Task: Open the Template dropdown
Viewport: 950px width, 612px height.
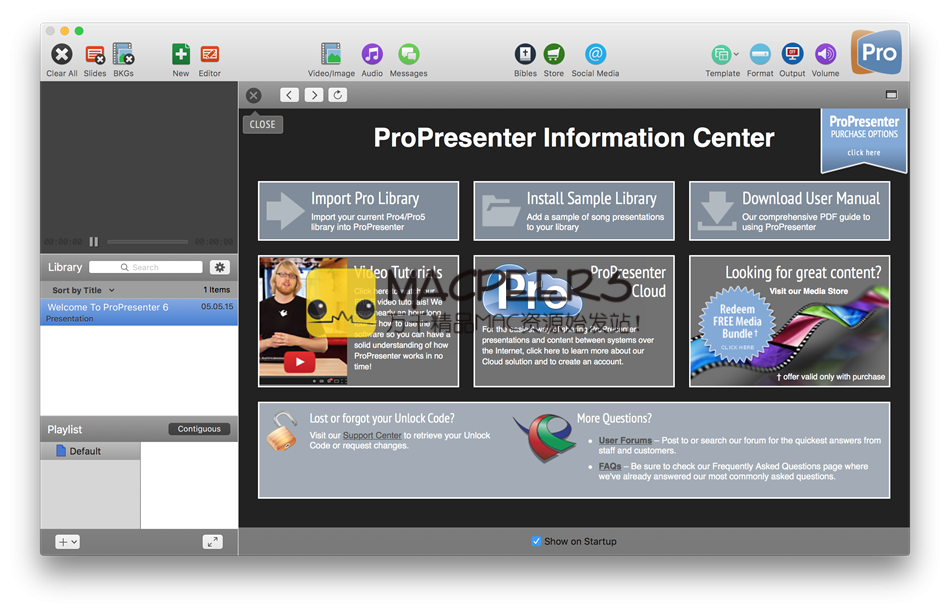Action: [723, 55]
